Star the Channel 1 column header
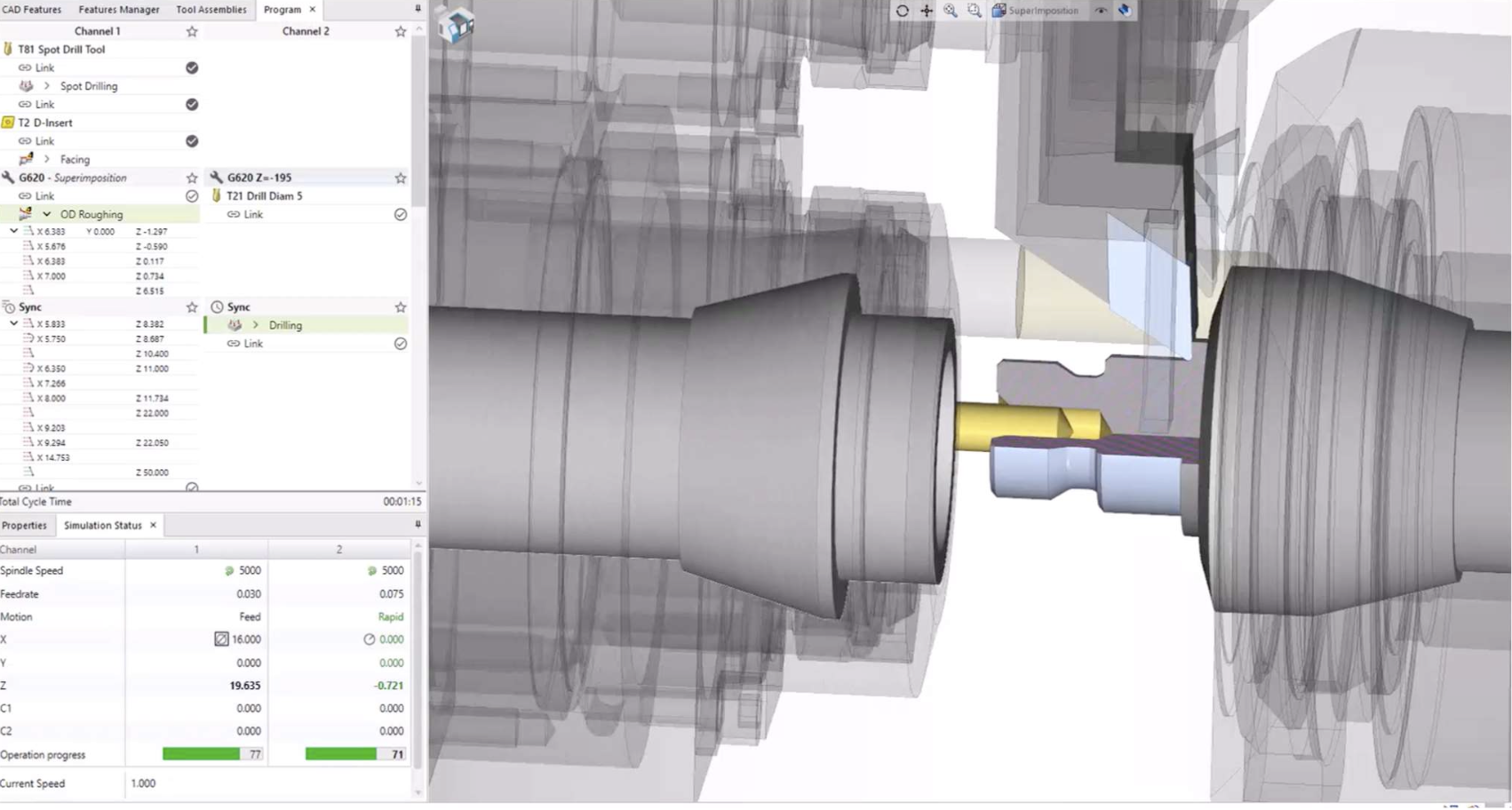Image resolution: width=1512 pixels, height=810 pixels. [x=192, y=31]
